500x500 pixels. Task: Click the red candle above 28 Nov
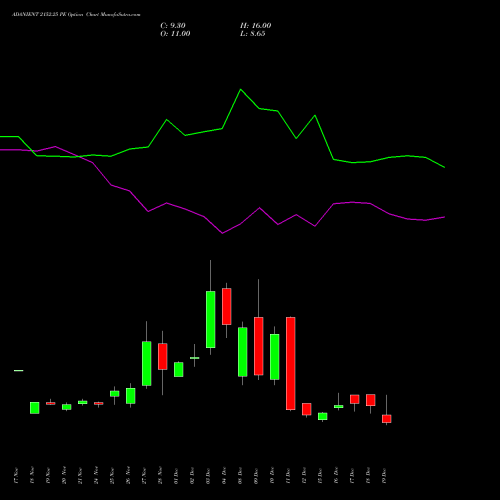[163, 356]
